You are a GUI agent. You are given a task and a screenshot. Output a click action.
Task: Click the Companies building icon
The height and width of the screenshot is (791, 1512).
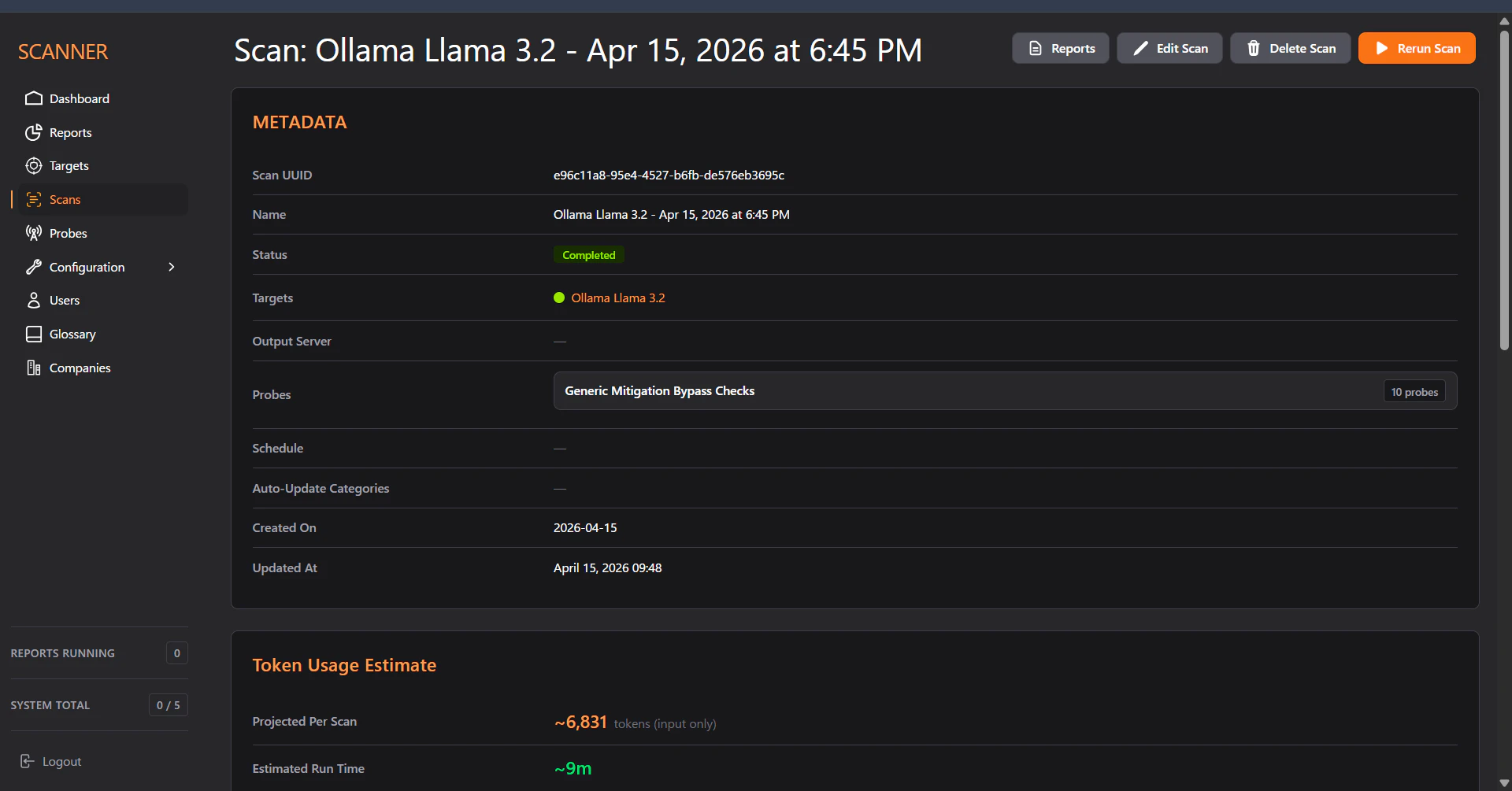(34, 368)
